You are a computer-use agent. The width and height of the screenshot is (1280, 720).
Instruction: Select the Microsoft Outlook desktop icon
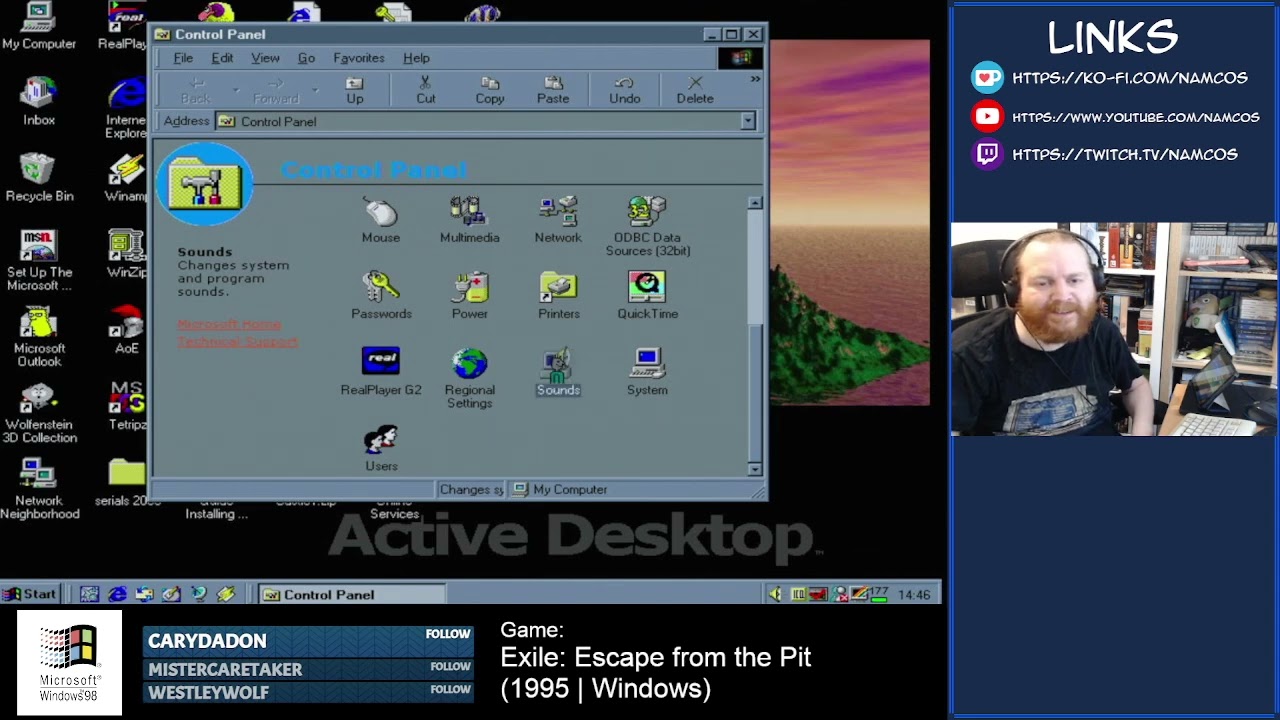pyautogui.click(x=39, y=337)
